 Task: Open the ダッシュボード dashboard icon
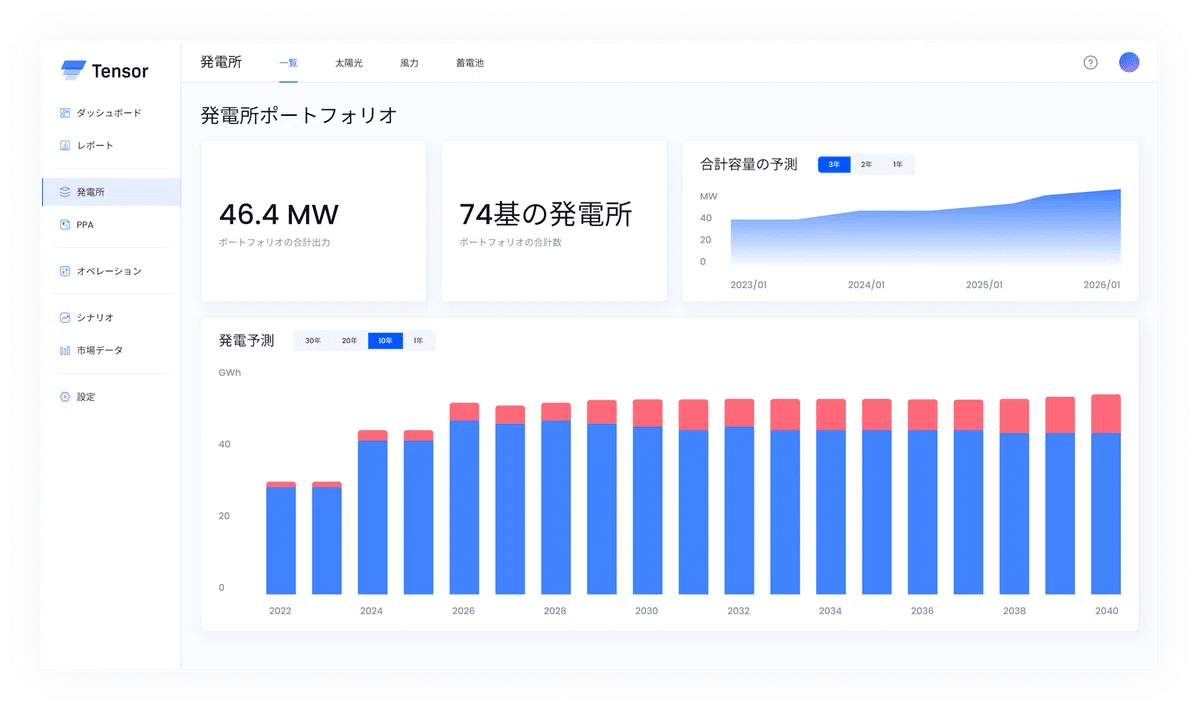click(x=65, y=113)
